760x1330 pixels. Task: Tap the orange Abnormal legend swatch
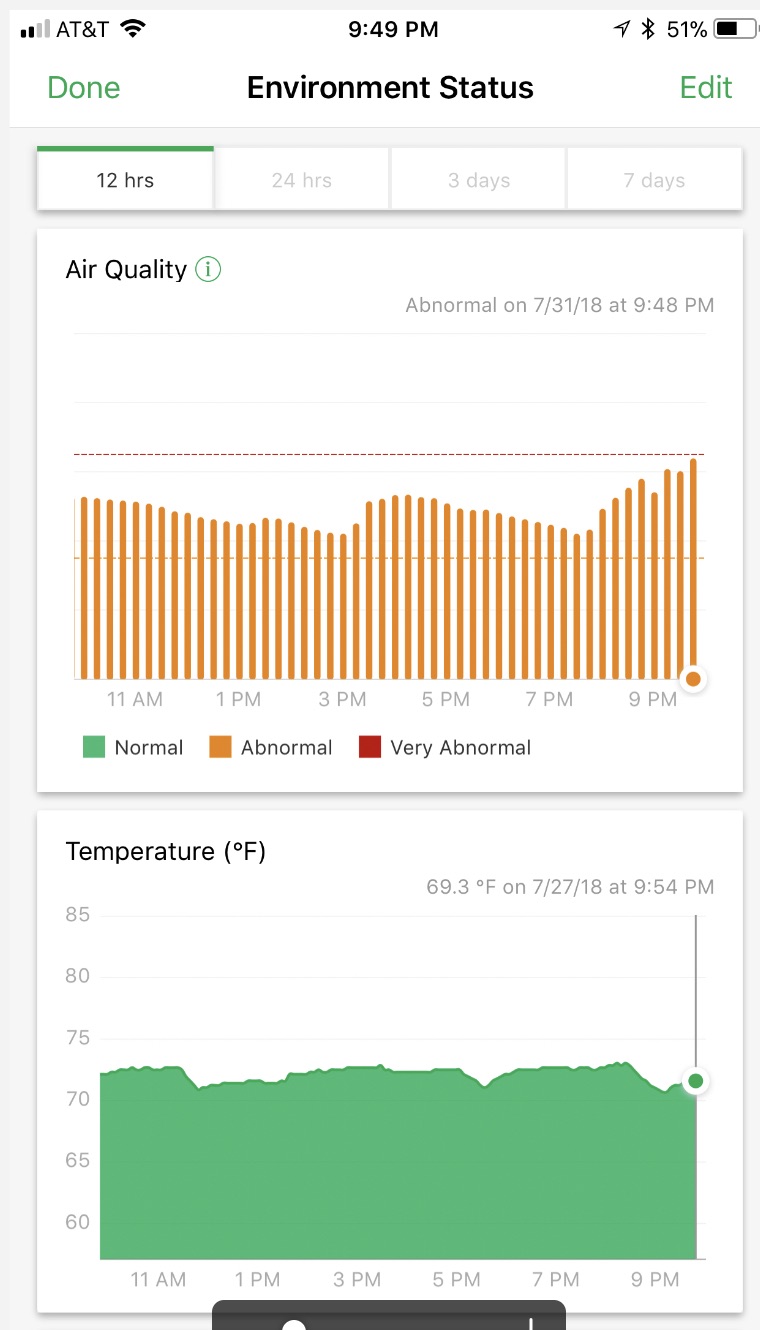click(220, 747)
